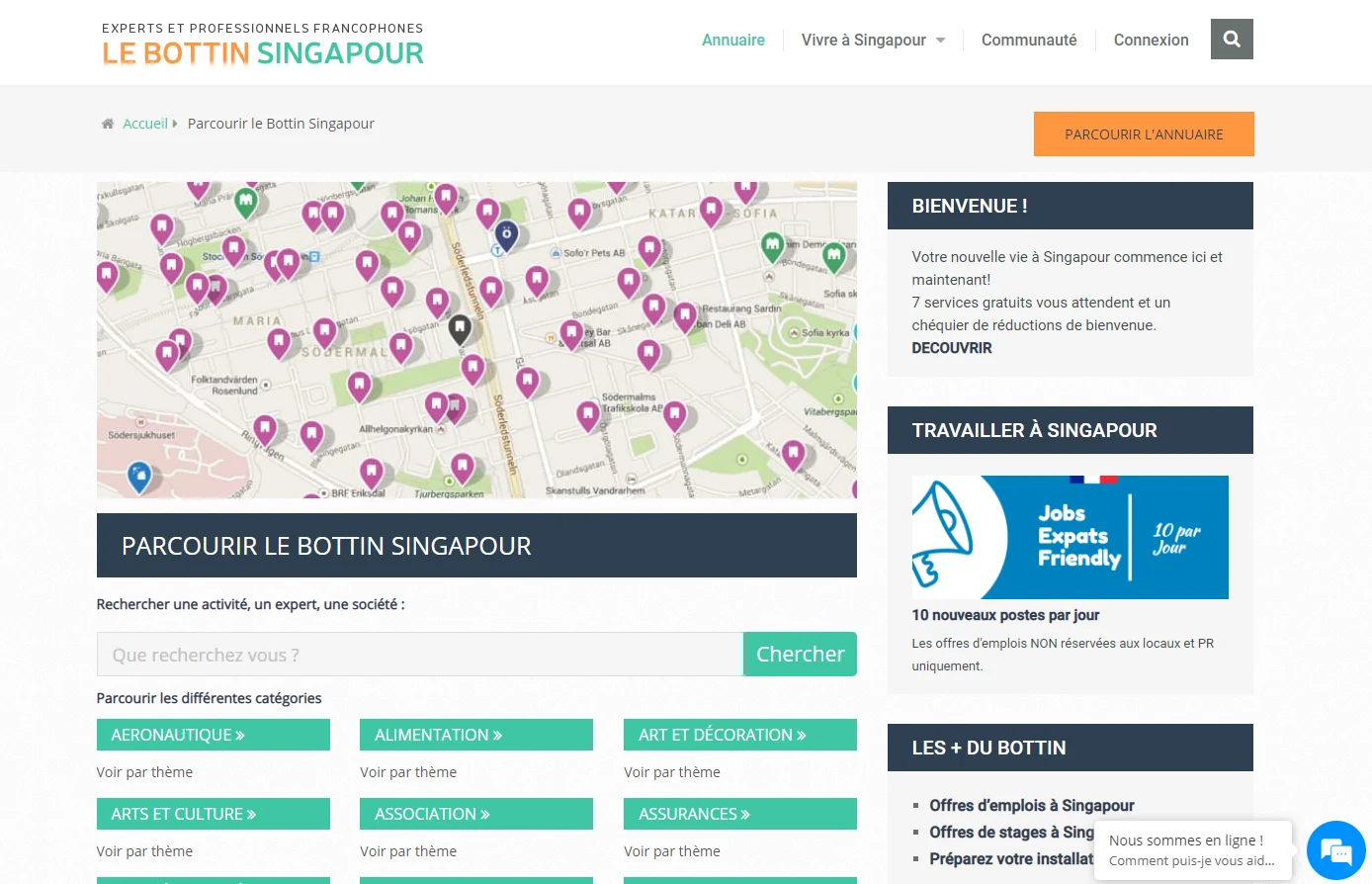Open the Communauté menu item
The height and width of the screenshot is (884, 1372).
click(x=1029, y=40)
